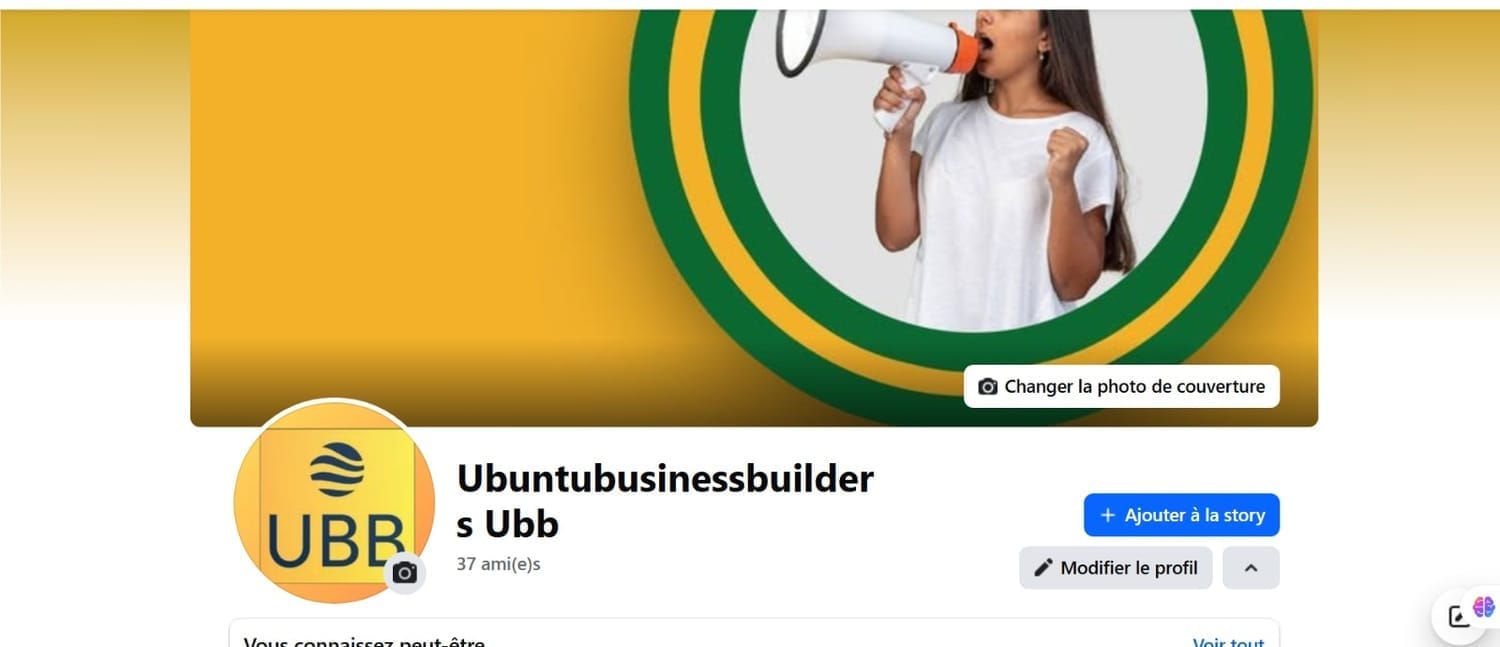Click the plus icon in the story button

point(1107,515)
